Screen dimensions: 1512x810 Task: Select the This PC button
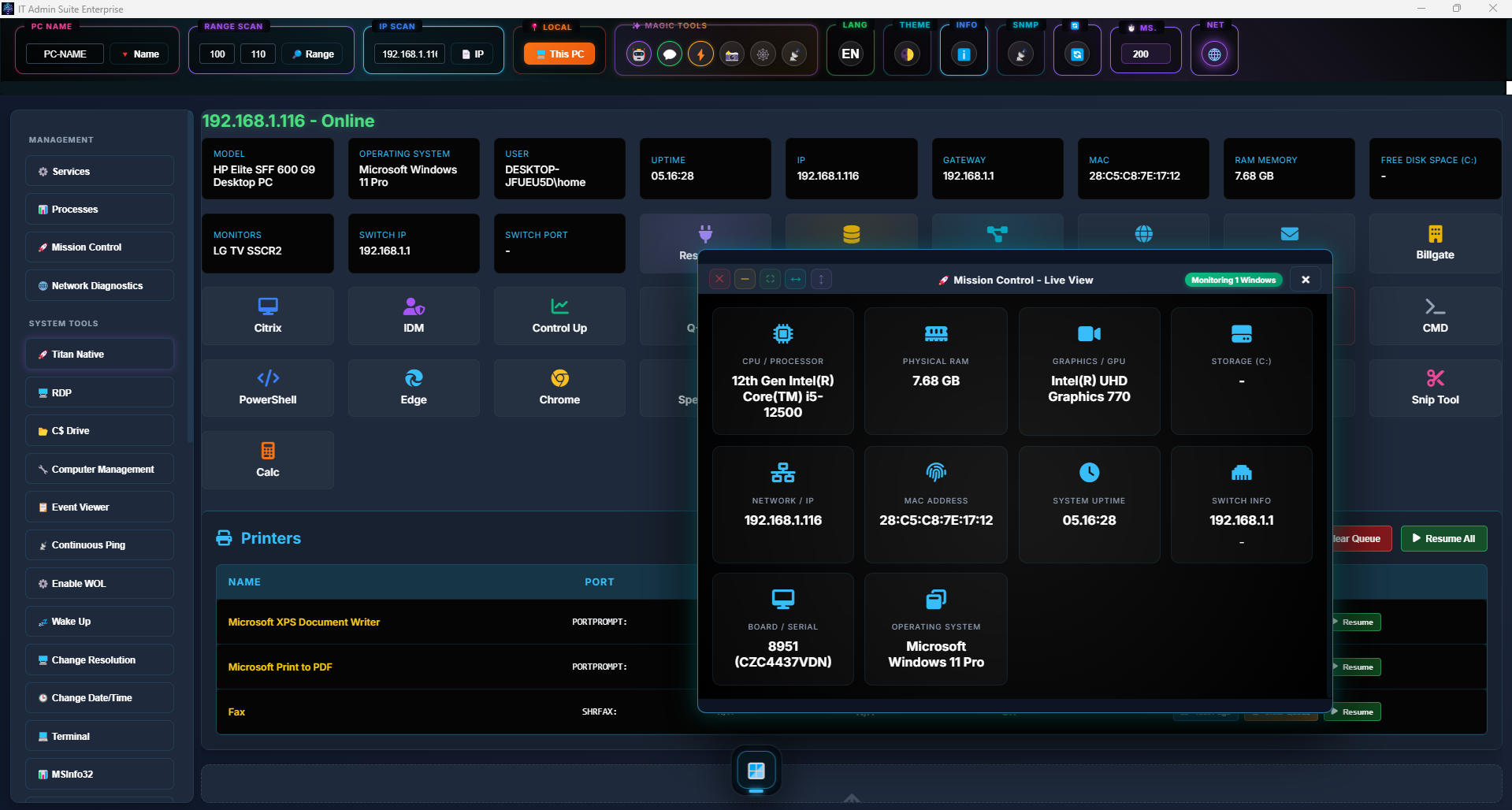(559, 54)
